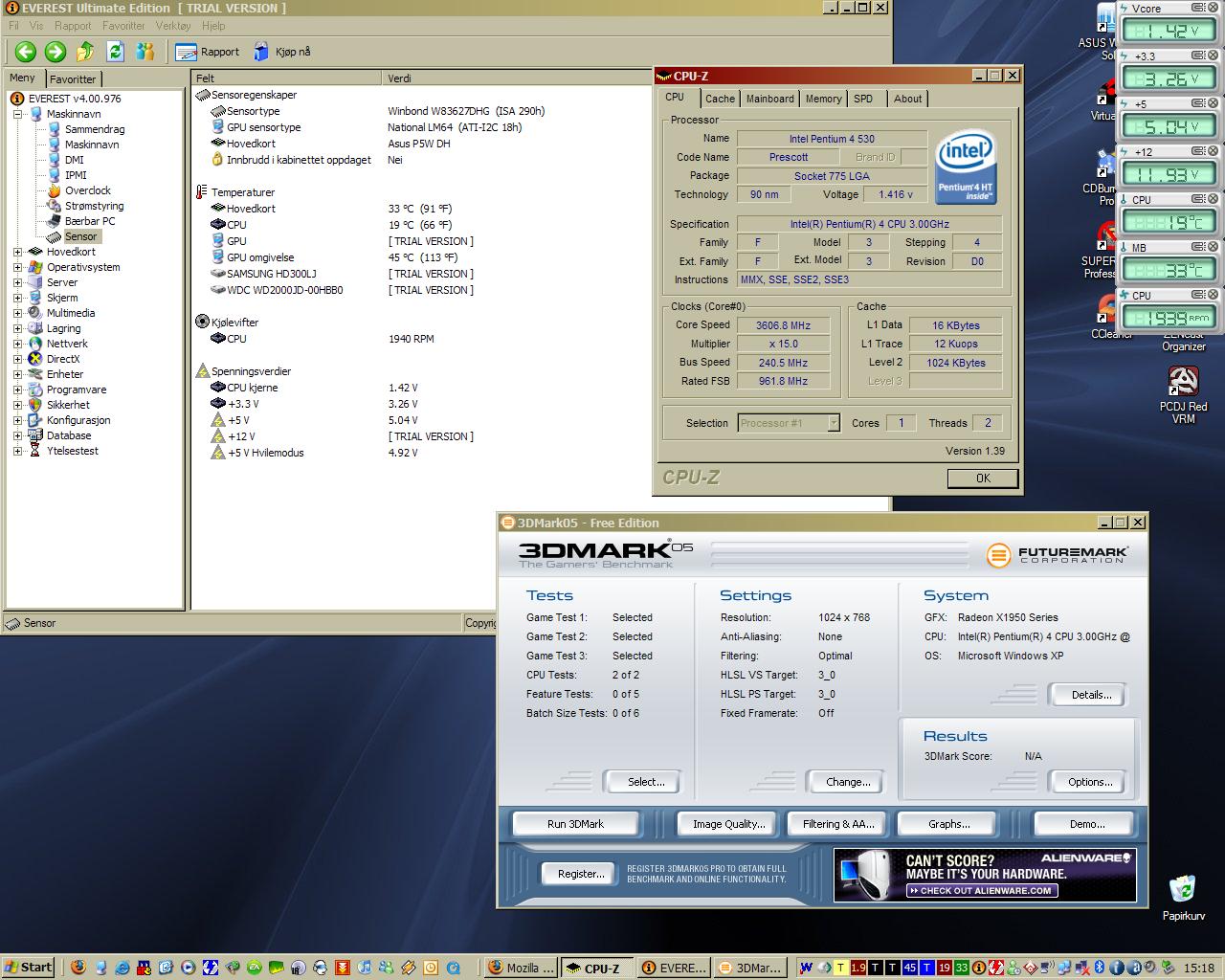This screenshot has width=1225, height=980.
Task: Click the Run 3DMark button
Action: point(575,824)
